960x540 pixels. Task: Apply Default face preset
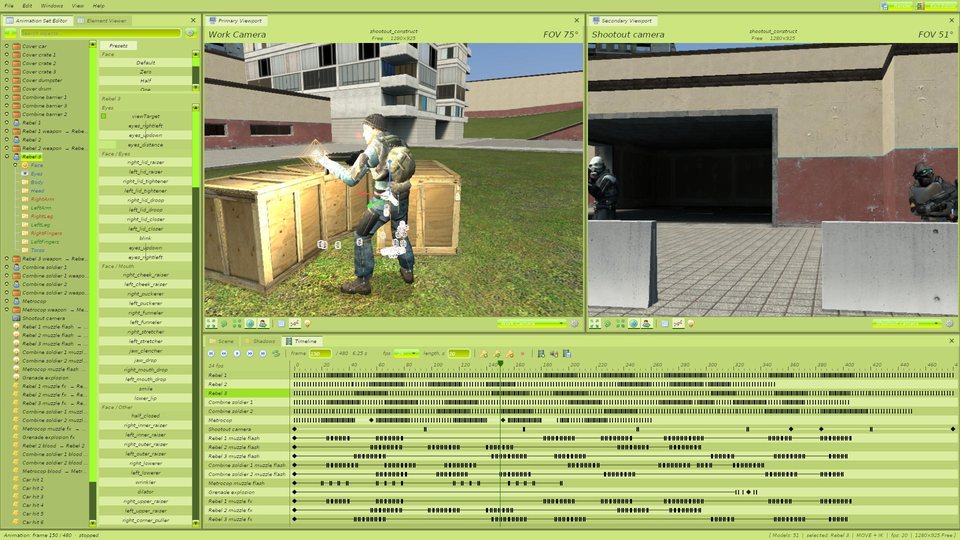click(145, 62)
